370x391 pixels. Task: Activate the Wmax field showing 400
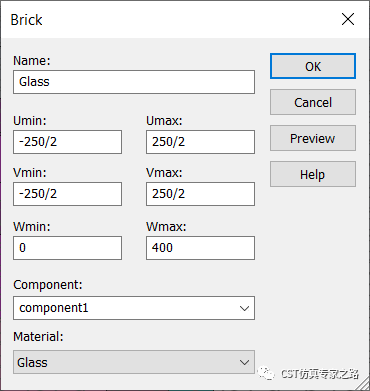(x=200, y=248)
